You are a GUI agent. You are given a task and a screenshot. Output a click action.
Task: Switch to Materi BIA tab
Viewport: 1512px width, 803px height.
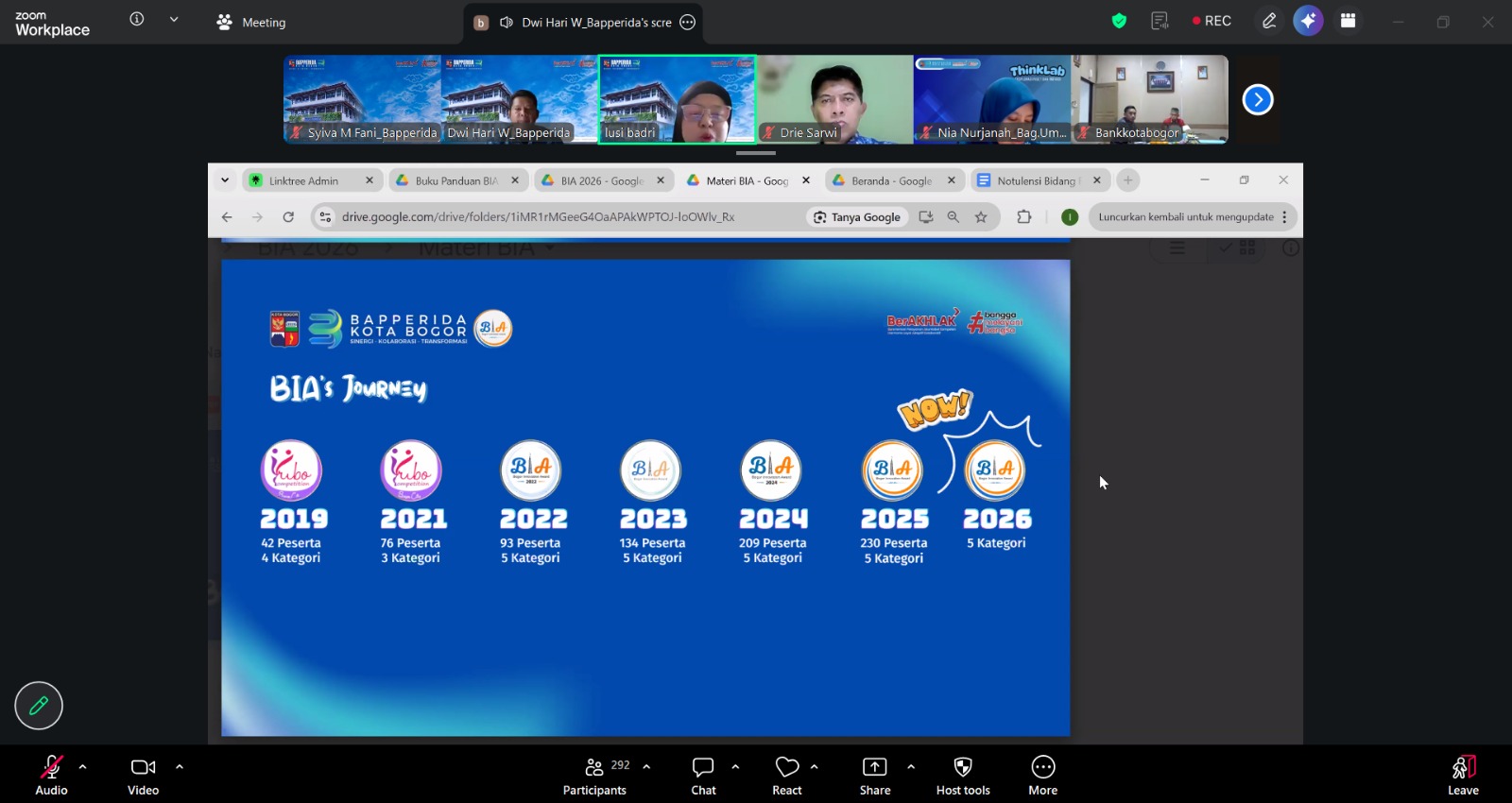point(749,180)
